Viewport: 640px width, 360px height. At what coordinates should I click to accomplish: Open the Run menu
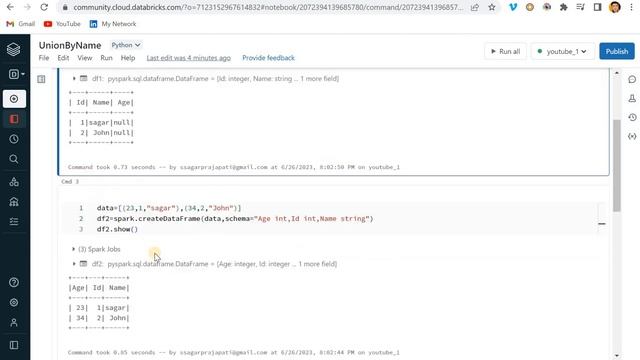[106, 58]
